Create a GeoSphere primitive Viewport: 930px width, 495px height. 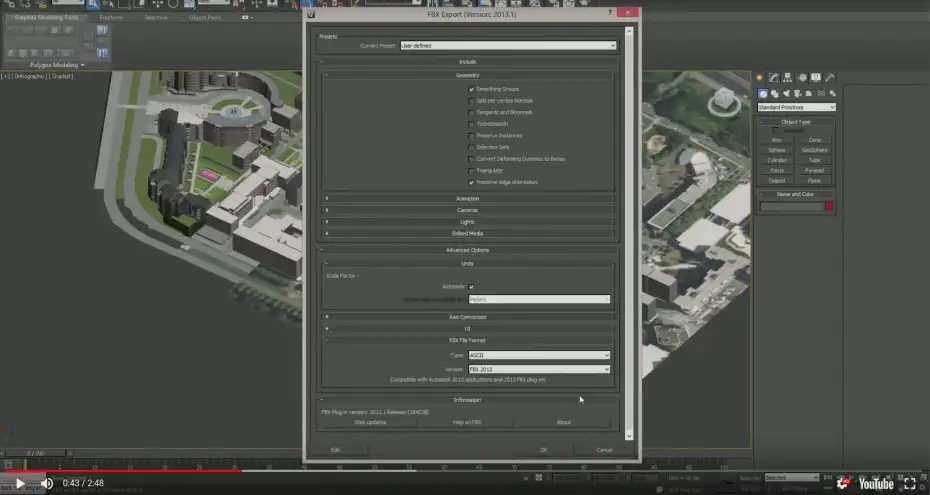[x=814, y=150]
